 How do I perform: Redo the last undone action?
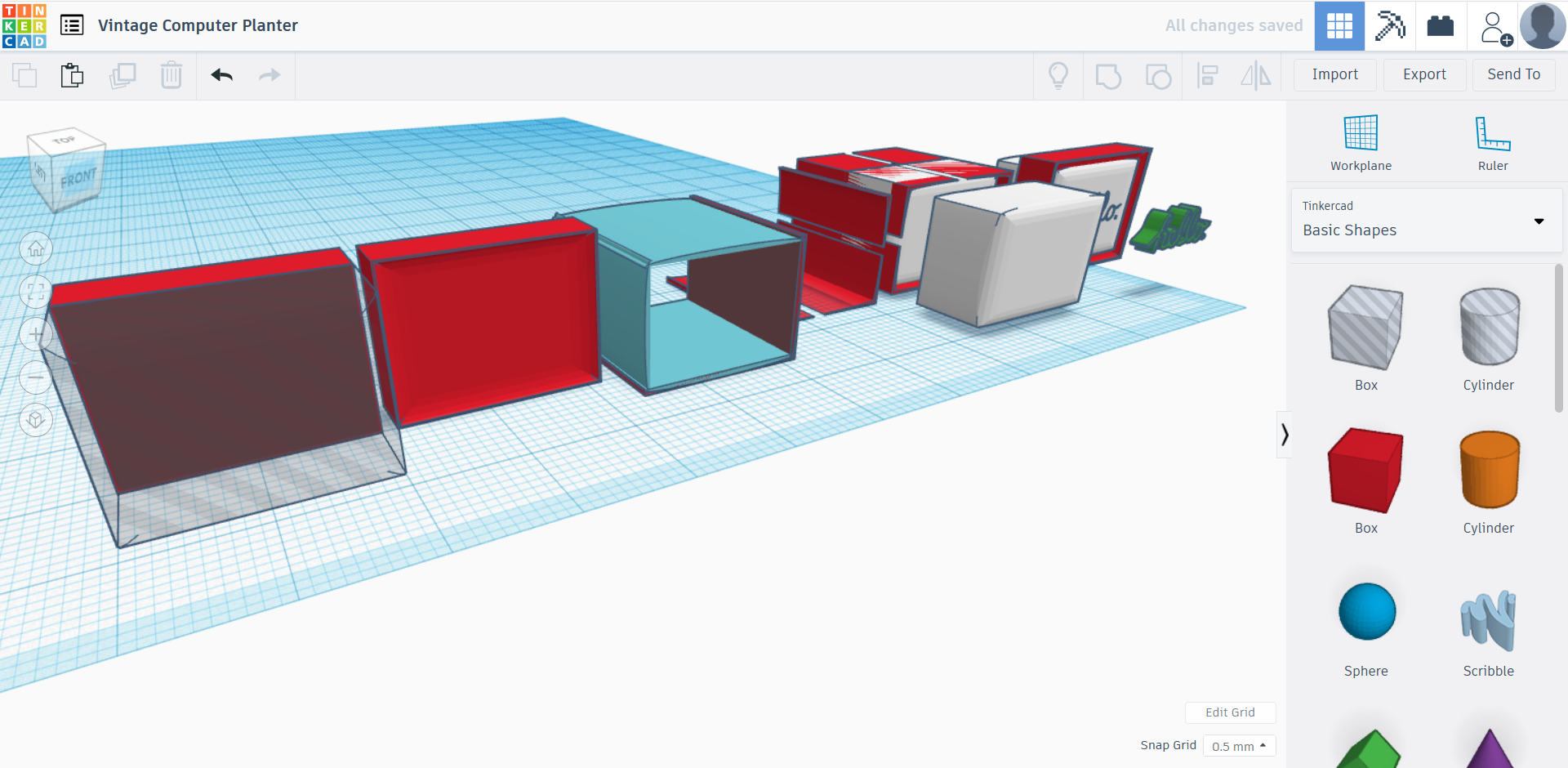click(x=269, y=75)
